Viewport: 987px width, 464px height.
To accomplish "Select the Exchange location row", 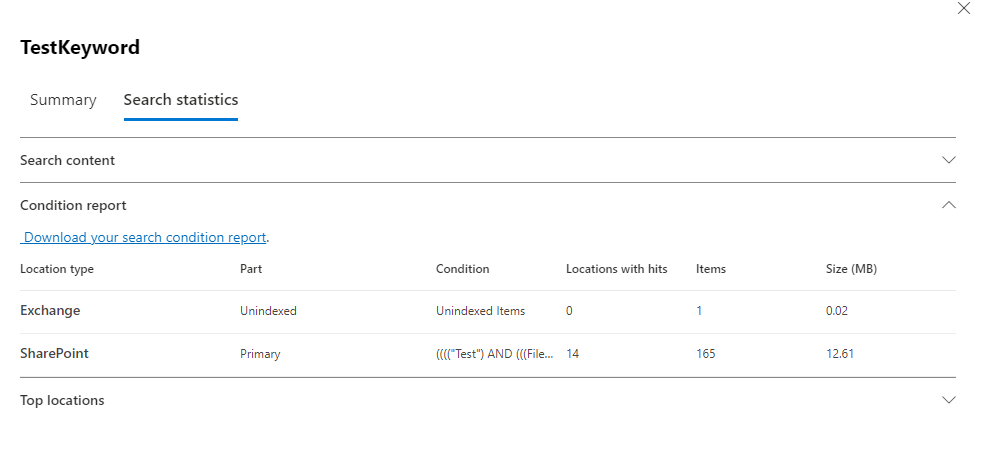I will pos(50,311).
